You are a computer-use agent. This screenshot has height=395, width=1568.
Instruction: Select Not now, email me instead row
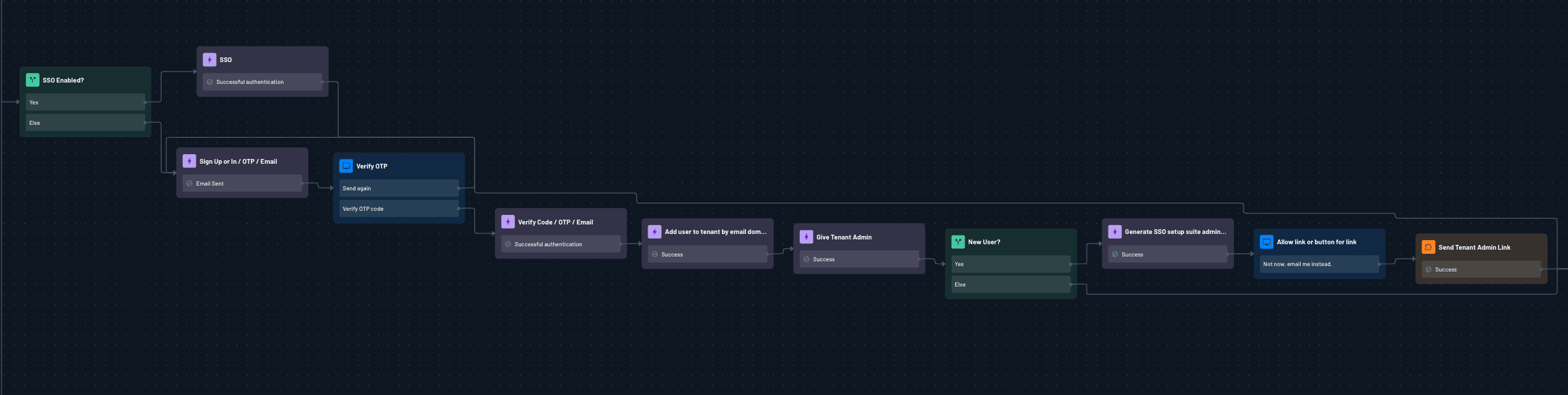coord(1319,264)
